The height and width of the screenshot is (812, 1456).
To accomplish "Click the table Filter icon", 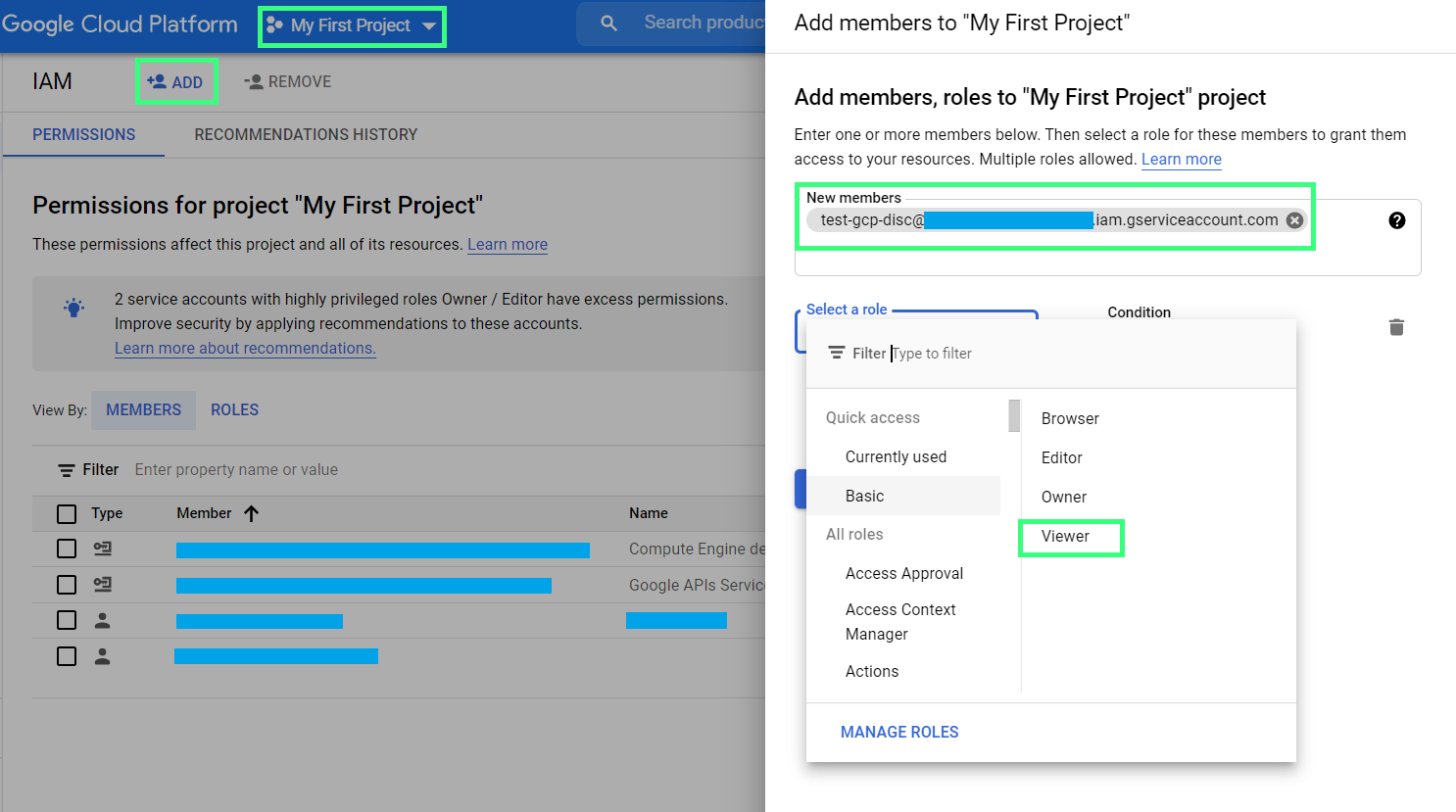I will pos(67,470).
